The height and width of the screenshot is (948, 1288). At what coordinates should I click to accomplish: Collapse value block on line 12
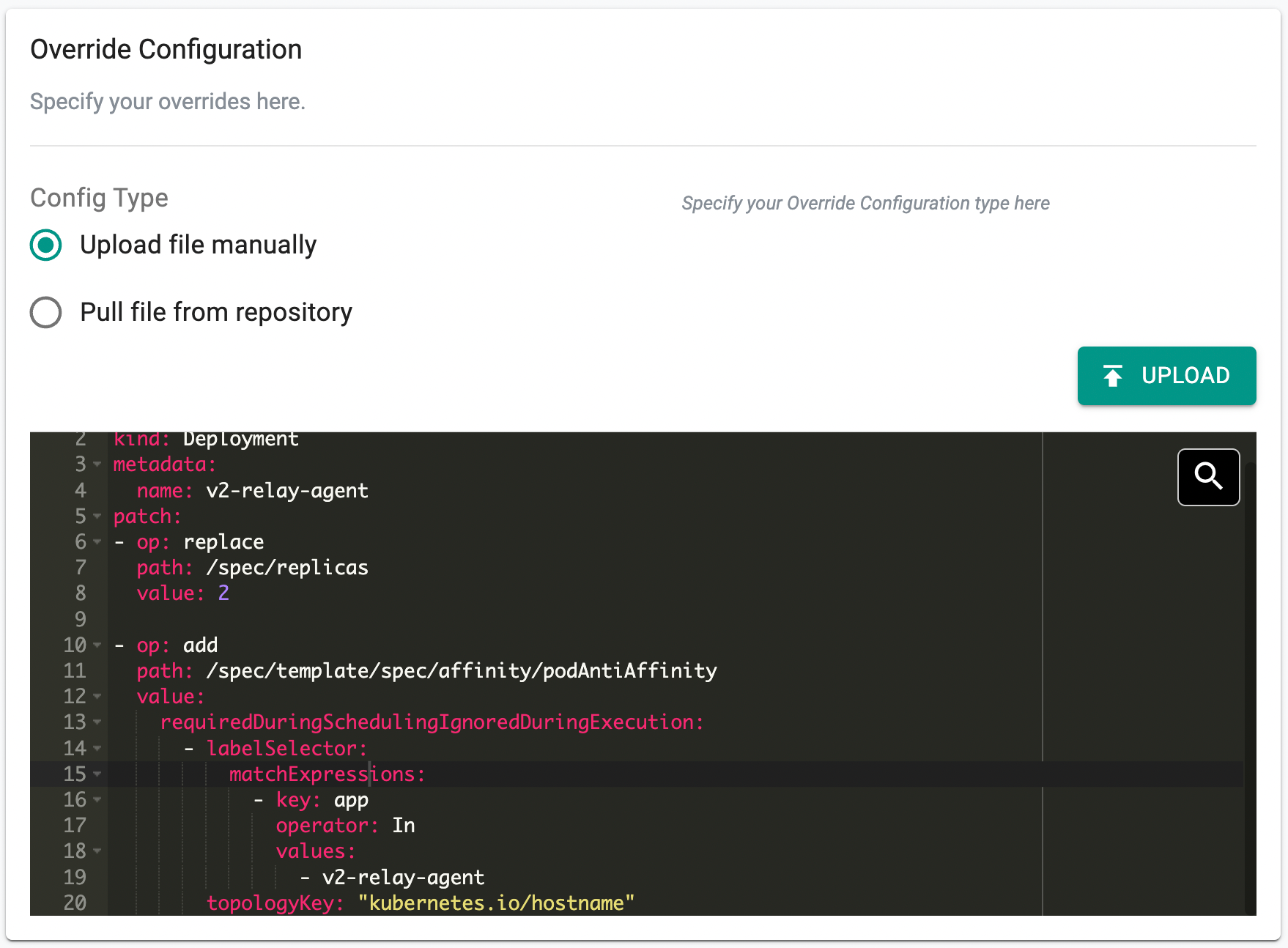(97, 697)
